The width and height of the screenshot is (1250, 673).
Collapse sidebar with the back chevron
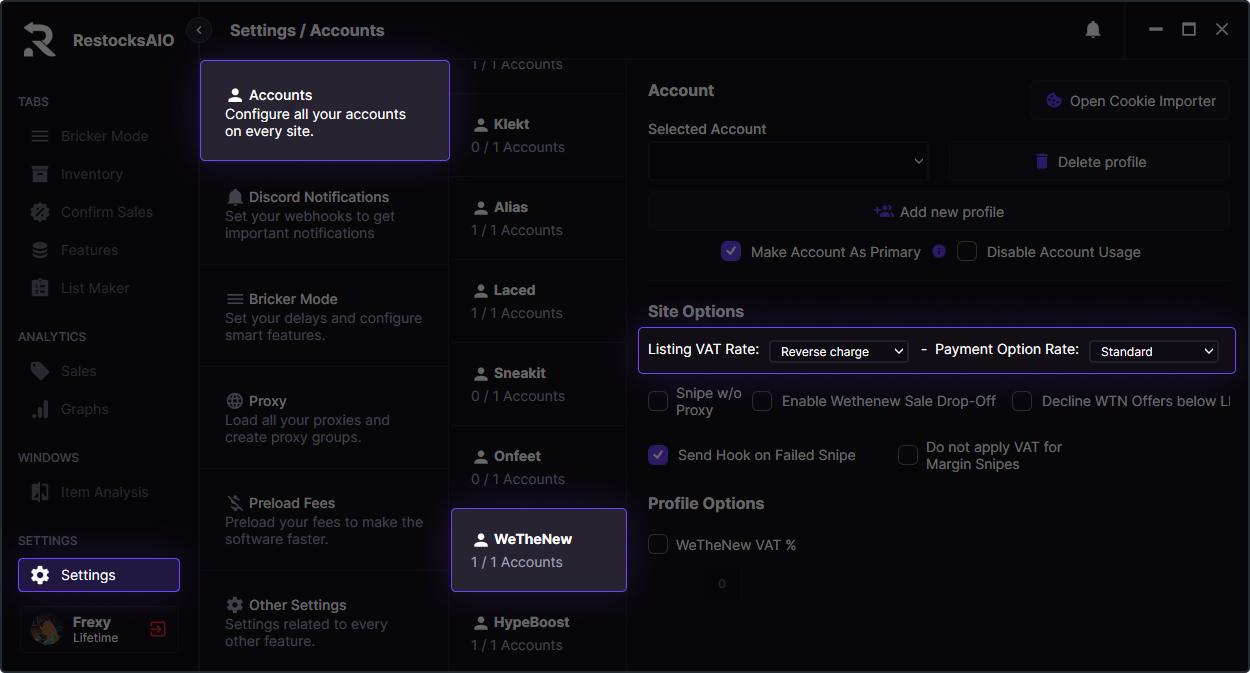coord(199,30)
